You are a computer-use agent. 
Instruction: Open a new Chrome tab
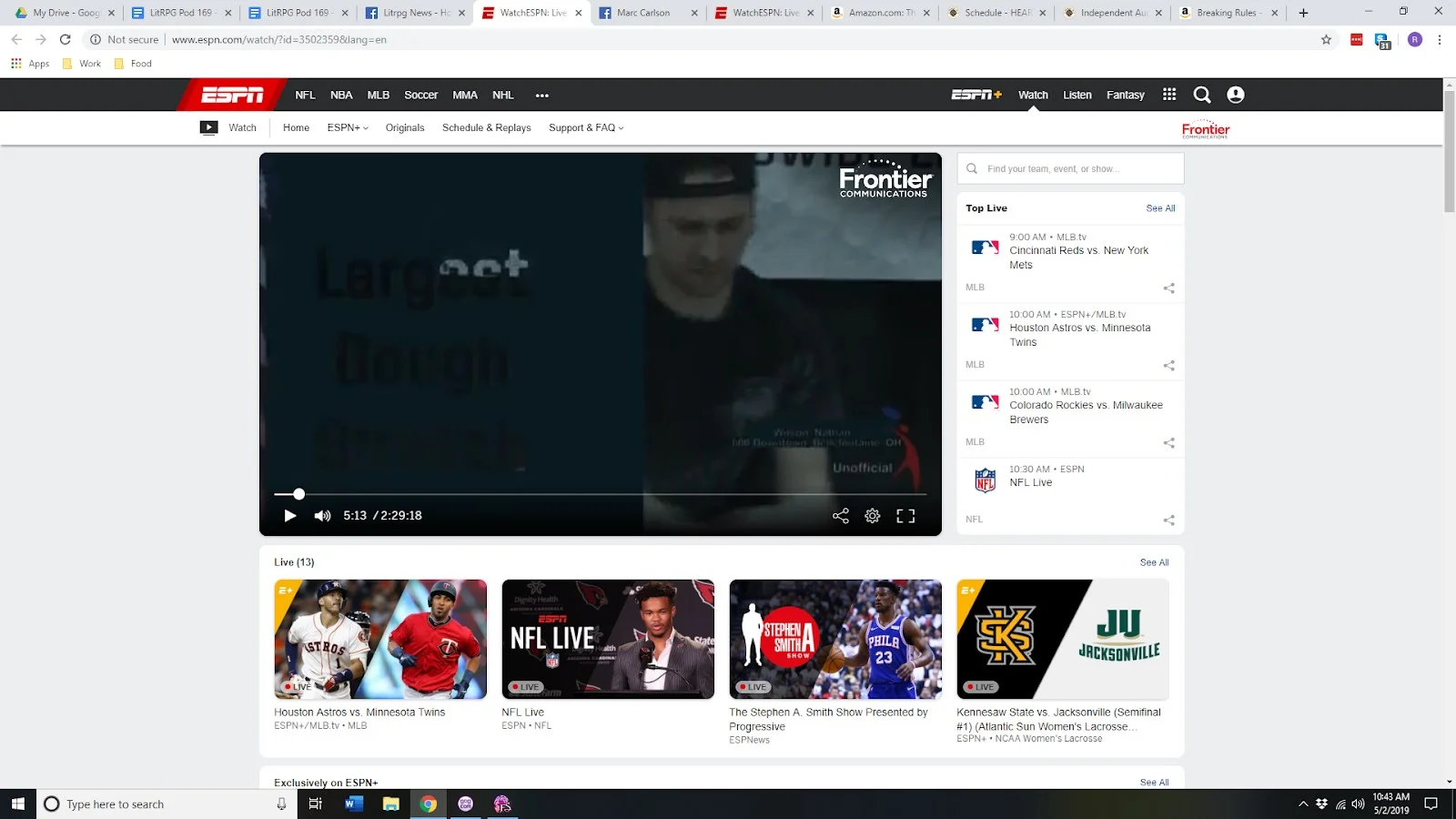click(x=1303, y=13)
